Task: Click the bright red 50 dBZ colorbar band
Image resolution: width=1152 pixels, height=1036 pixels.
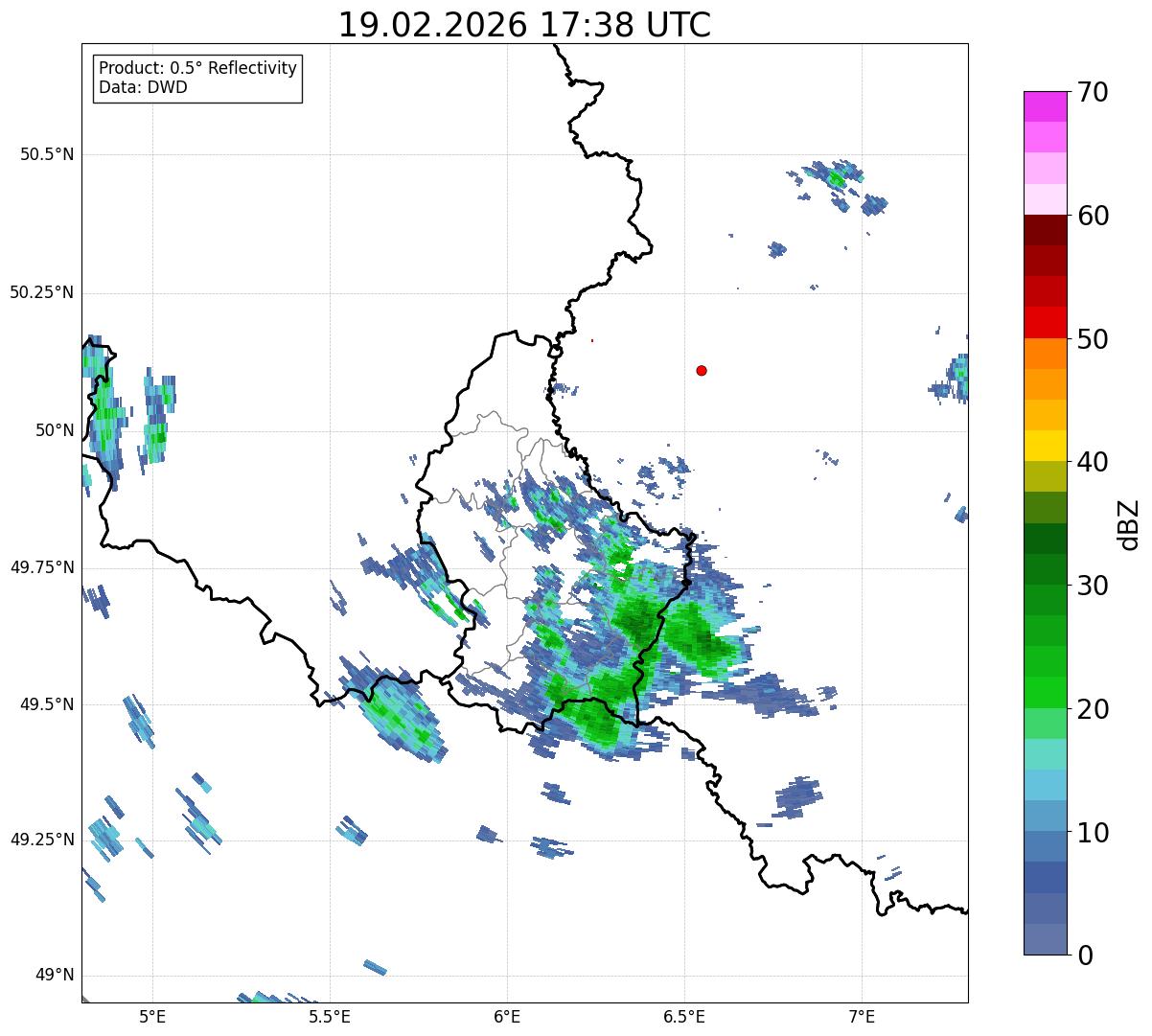Action: point(1045,323)
